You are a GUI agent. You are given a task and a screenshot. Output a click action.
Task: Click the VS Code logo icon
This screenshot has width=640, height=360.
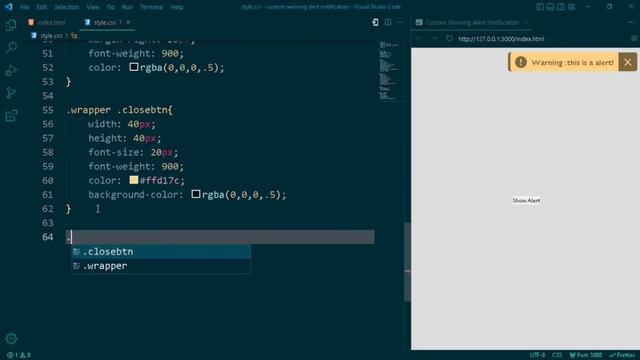click(9, 7)
